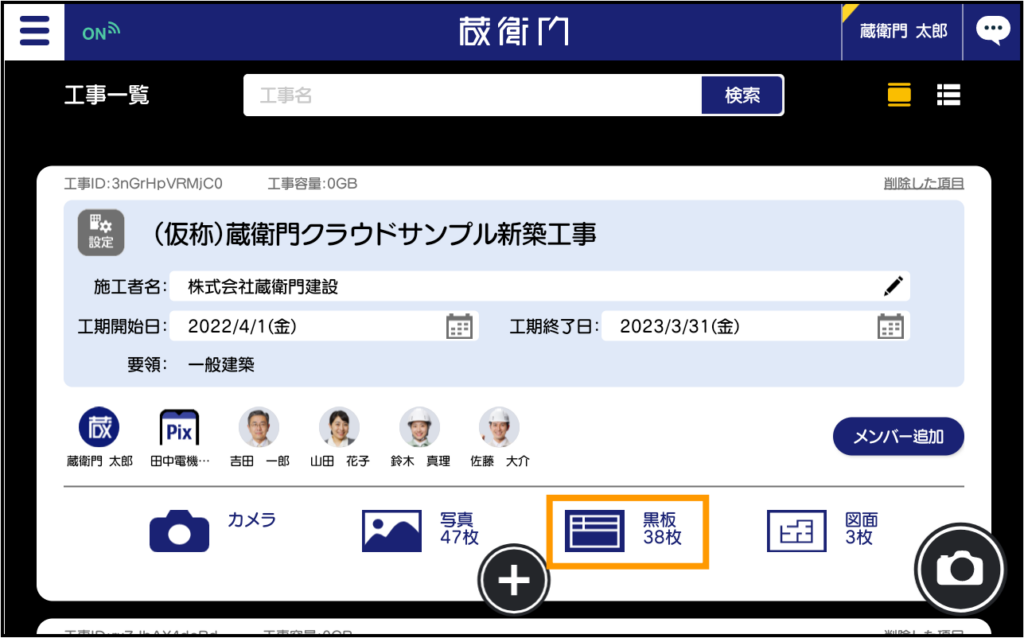1024x638 pixels.
Task: Switch to list view layout
Action: coord(948,95)
